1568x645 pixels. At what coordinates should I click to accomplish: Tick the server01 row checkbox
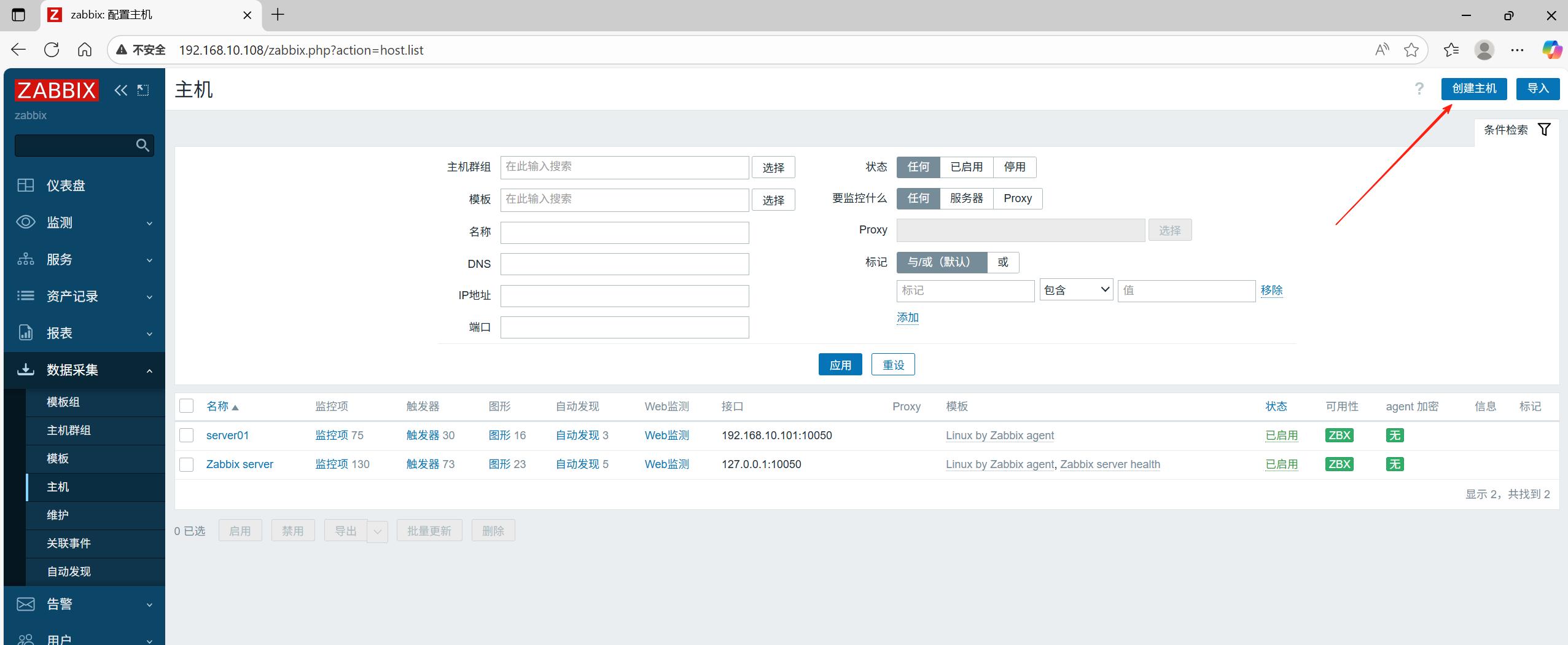tap(187, 435)
